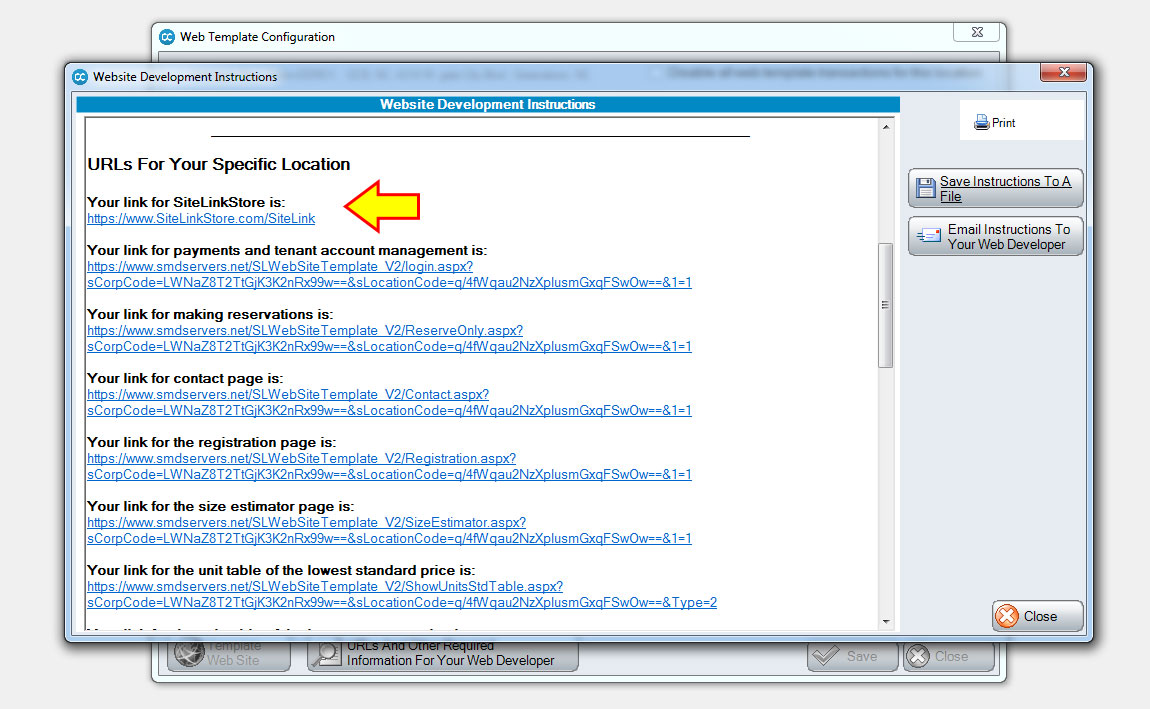
Task: Click 'Your link for making reservations is:' text
Action: point(210,315)
